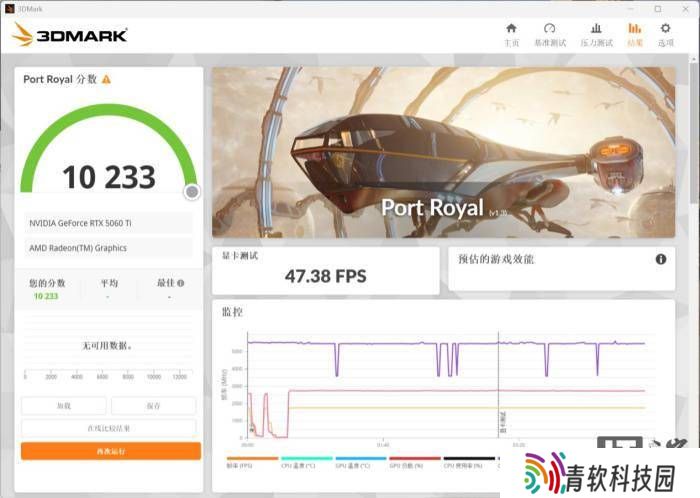700x498 pixels.
Task: Click the vertical marker line in monitoring graph
Action: [x=498, y=385]
